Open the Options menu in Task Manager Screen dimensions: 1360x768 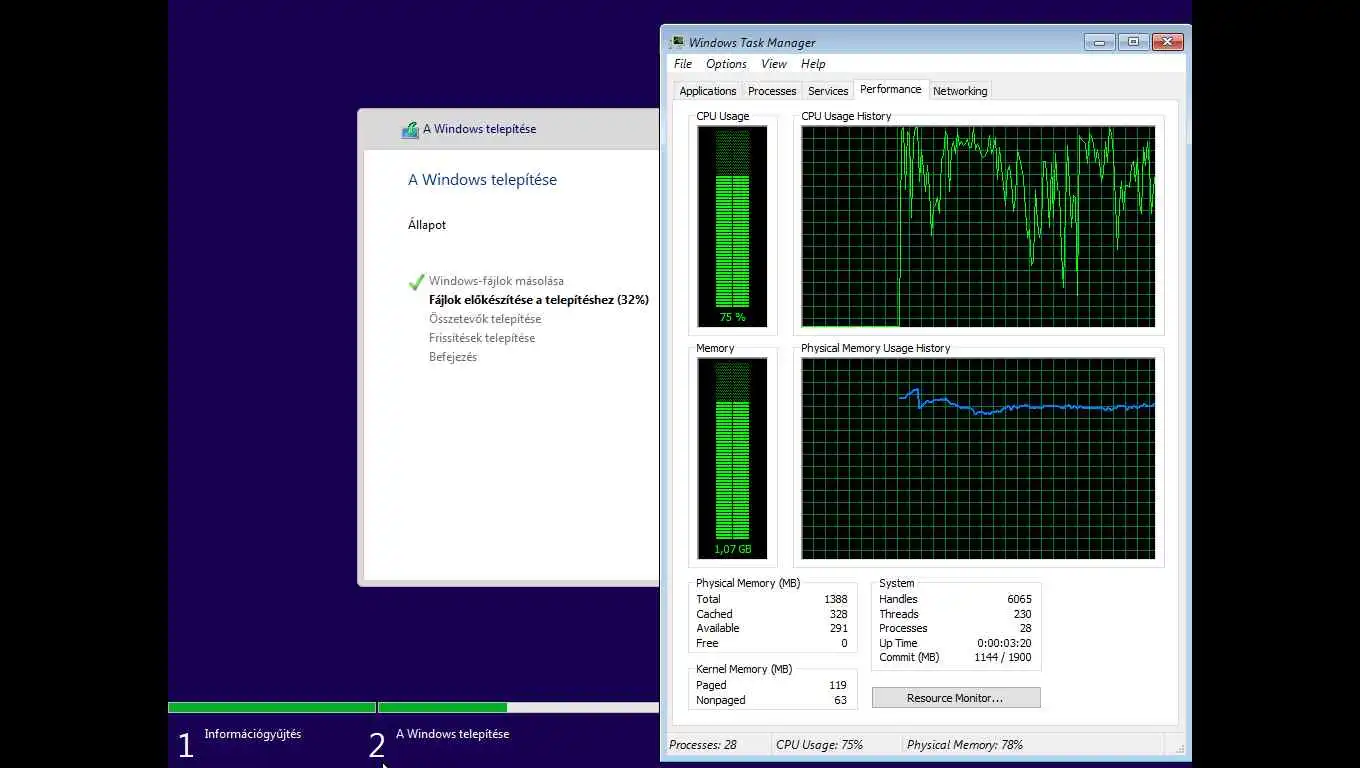pos(726,64)
